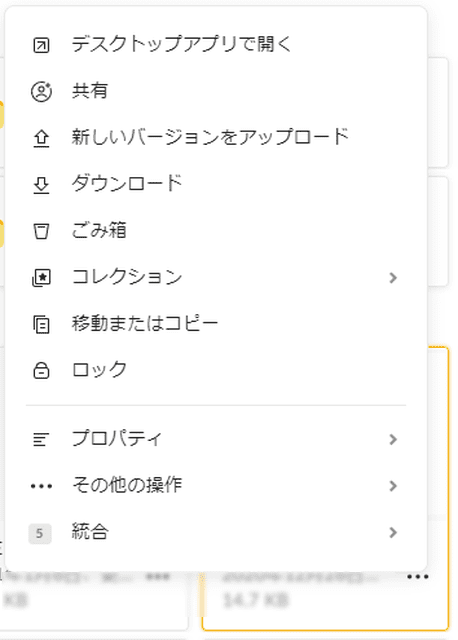The height and width of the screenshot is (640, 458).
Task: Click the upload new version arrow icon
Action: point(41,138)
